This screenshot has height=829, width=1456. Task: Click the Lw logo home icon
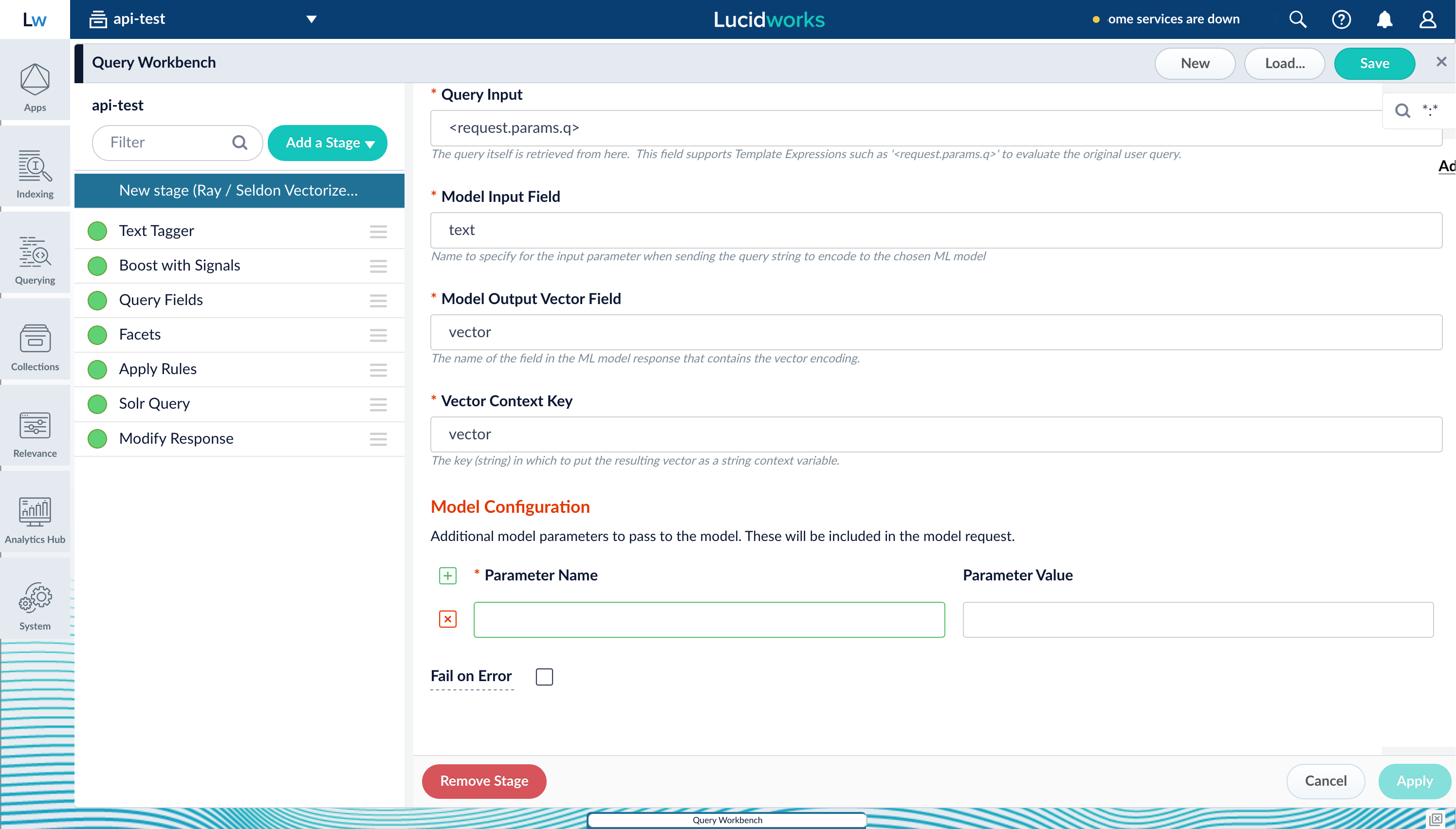35,19
